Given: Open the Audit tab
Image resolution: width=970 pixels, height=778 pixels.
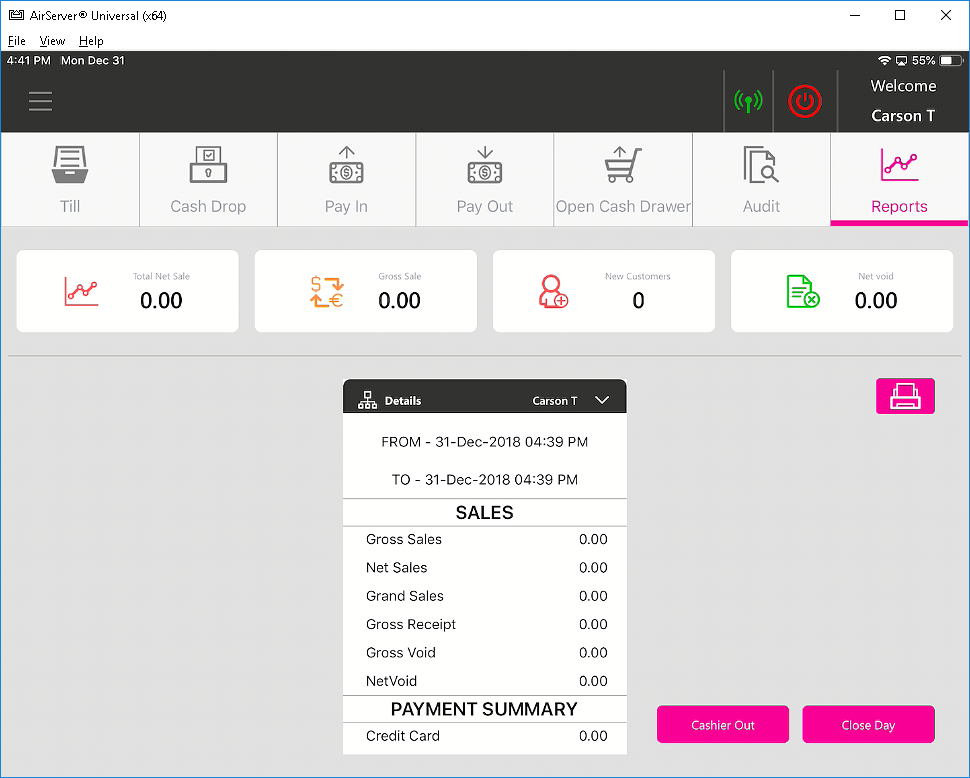Looking at the screenshot, I should pyautogui.click(x=761, y=180).
